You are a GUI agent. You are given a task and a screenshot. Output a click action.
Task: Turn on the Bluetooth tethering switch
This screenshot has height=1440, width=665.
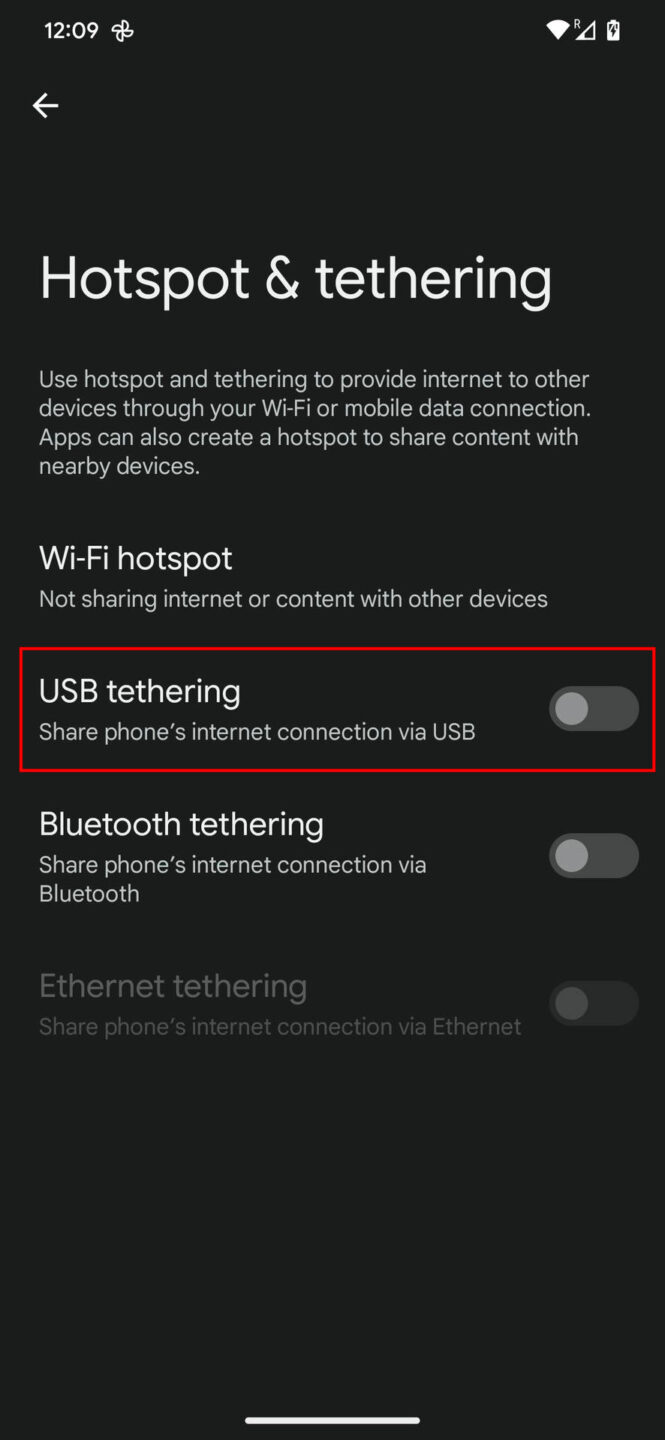coord(594,856)
